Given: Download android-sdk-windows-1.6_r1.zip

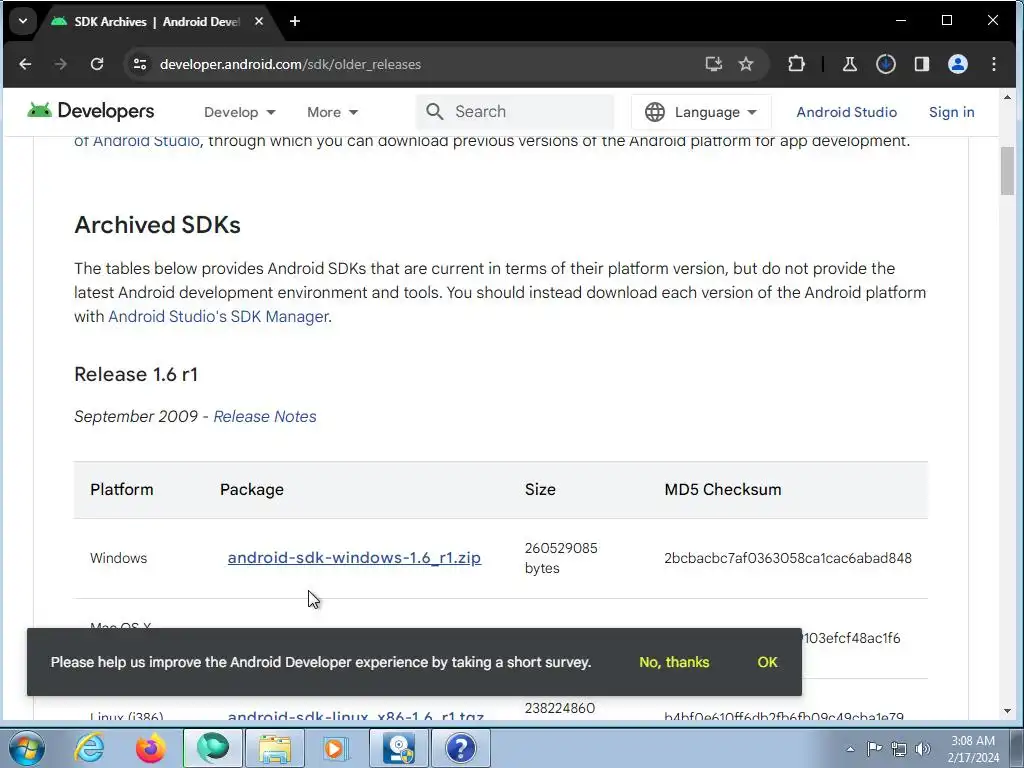Looking at the screenshot, I should [354, 558].
